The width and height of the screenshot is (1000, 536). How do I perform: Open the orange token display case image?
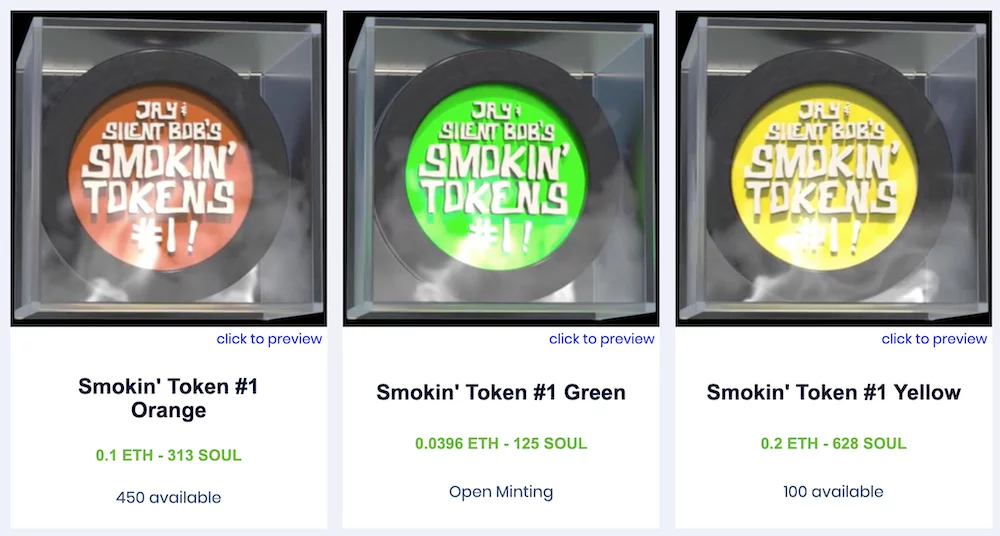(x=168, y=168)
